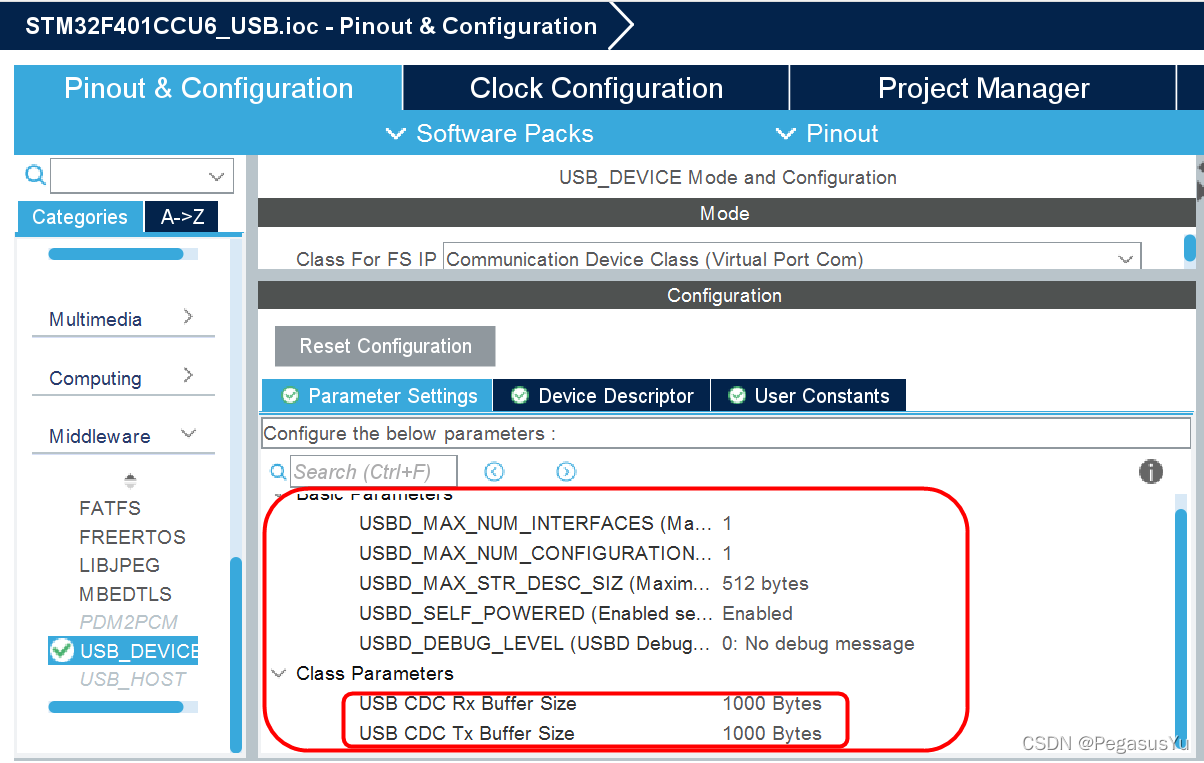The width and height of the screenshot is (1204, 763).
Task: Click USBD_MAX_NUM_CONFIGURATION value 1
Action: click(727, 553)
